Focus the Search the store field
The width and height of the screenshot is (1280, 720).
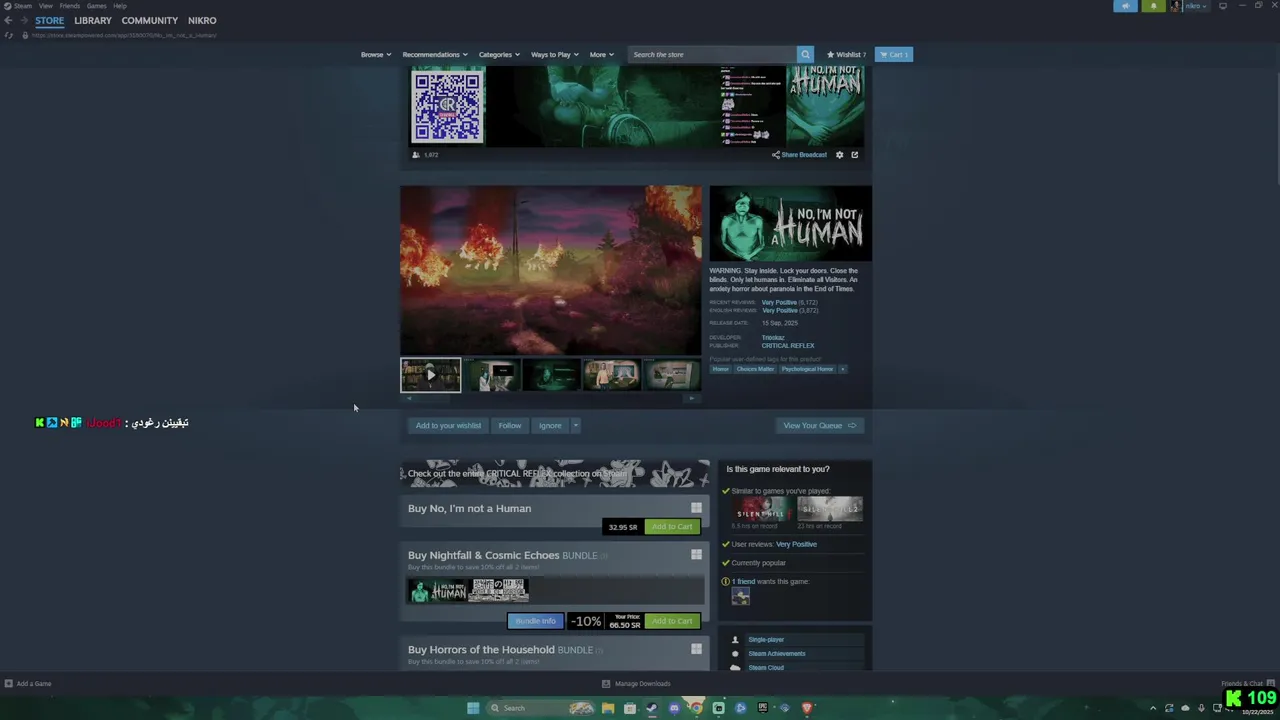click(x=712, y=54)
